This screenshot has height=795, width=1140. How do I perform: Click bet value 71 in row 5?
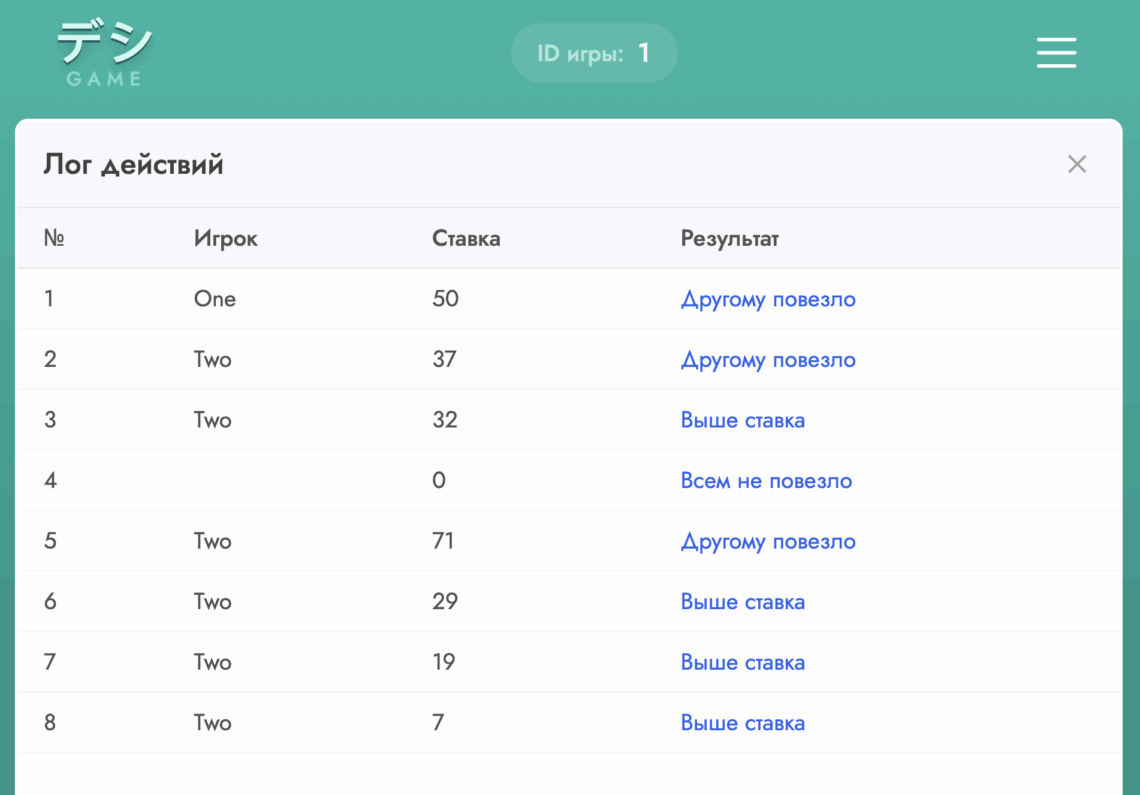tap(443, 542)
